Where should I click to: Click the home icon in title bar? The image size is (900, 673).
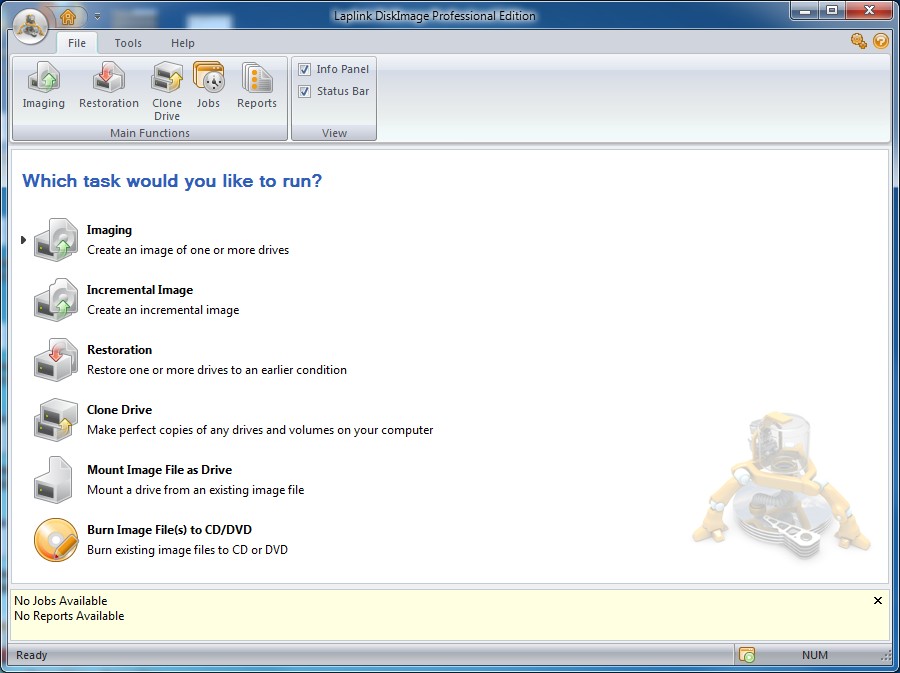click(x=68, y=17)
